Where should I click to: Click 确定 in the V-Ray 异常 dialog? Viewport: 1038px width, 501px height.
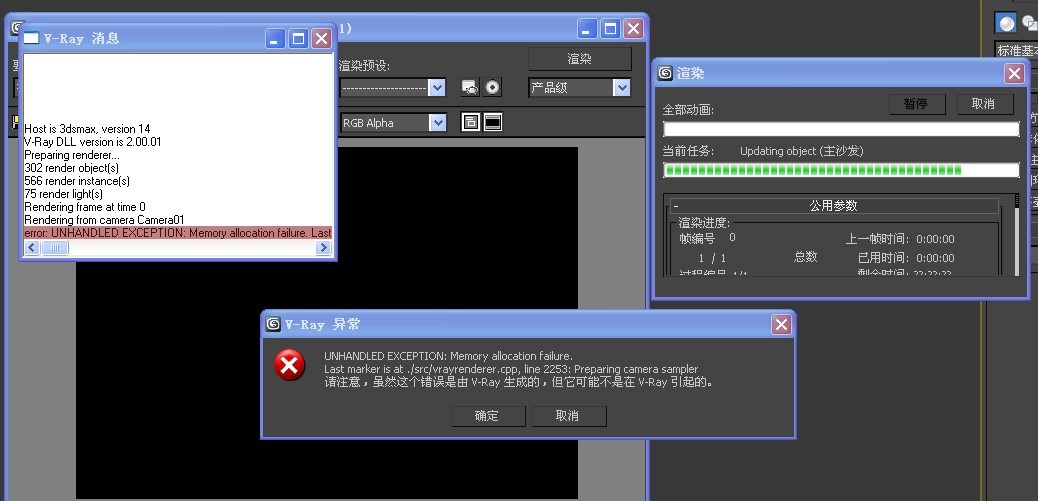click(487, 416)
